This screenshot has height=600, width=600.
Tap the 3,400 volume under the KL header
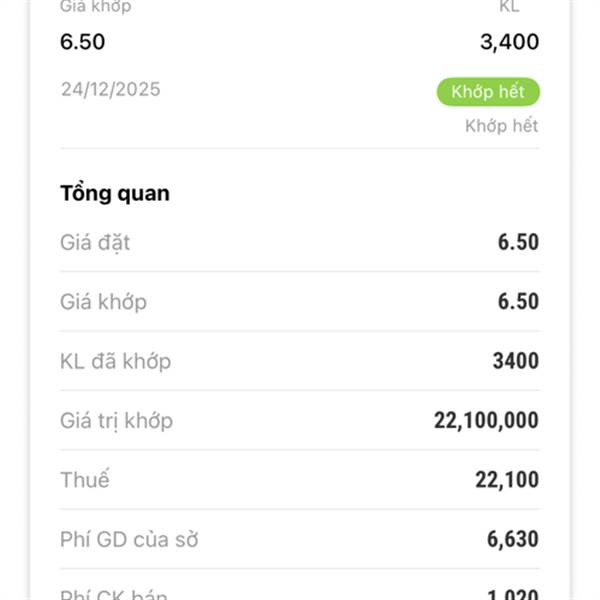509,42
